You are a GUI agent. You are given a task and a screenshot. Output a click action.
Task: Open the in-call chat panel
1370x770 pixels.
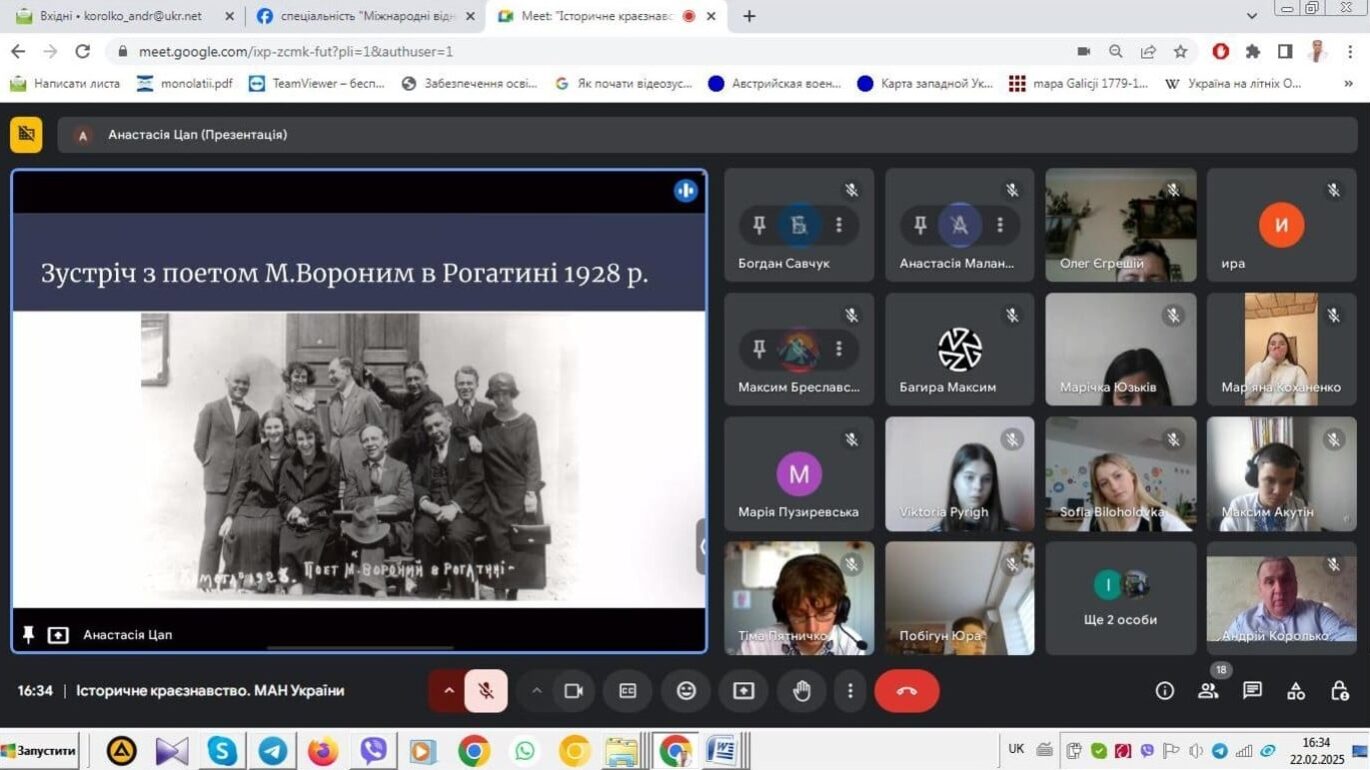pos(1252,690)
